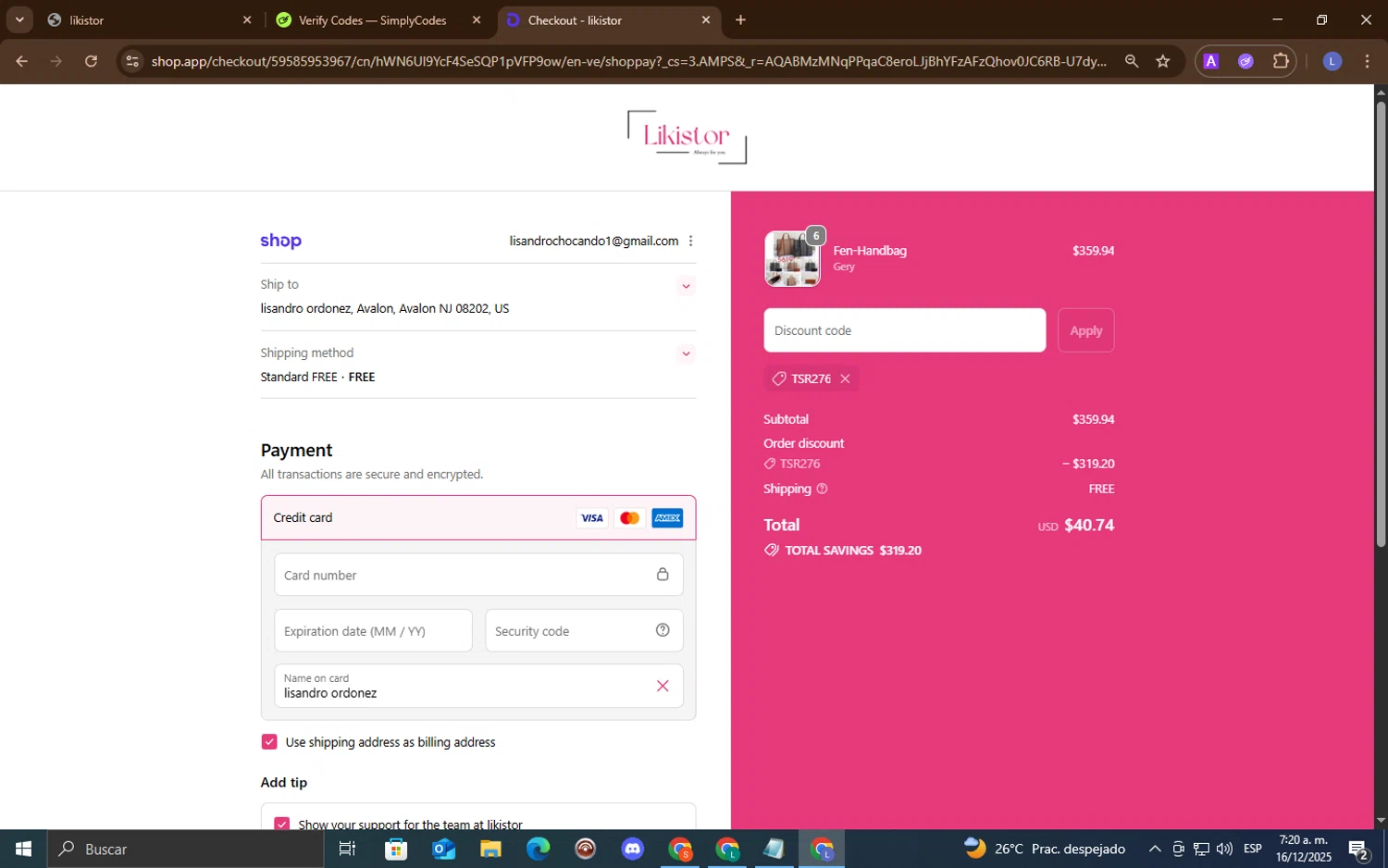Reload the checkout page

(91, 61)
